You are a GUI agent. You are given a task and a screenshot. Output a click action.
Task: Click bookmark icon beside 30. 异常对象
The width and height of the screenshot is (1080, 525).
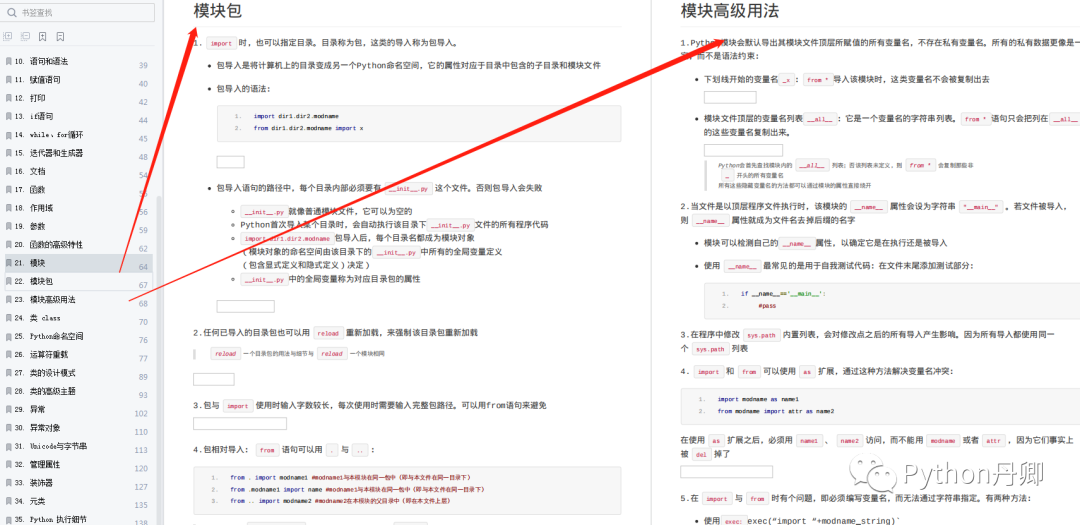(8, 428)
